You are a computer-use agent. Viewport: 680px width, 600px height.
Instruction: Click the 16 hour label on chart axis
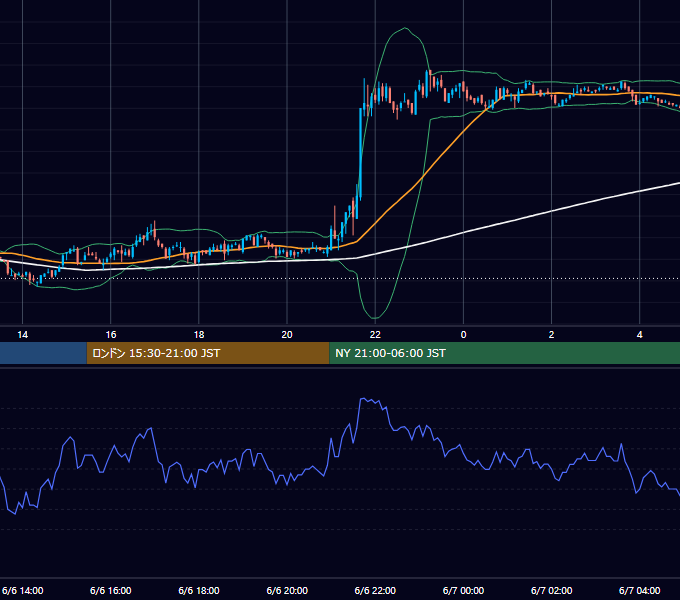[x=111, y=335]
